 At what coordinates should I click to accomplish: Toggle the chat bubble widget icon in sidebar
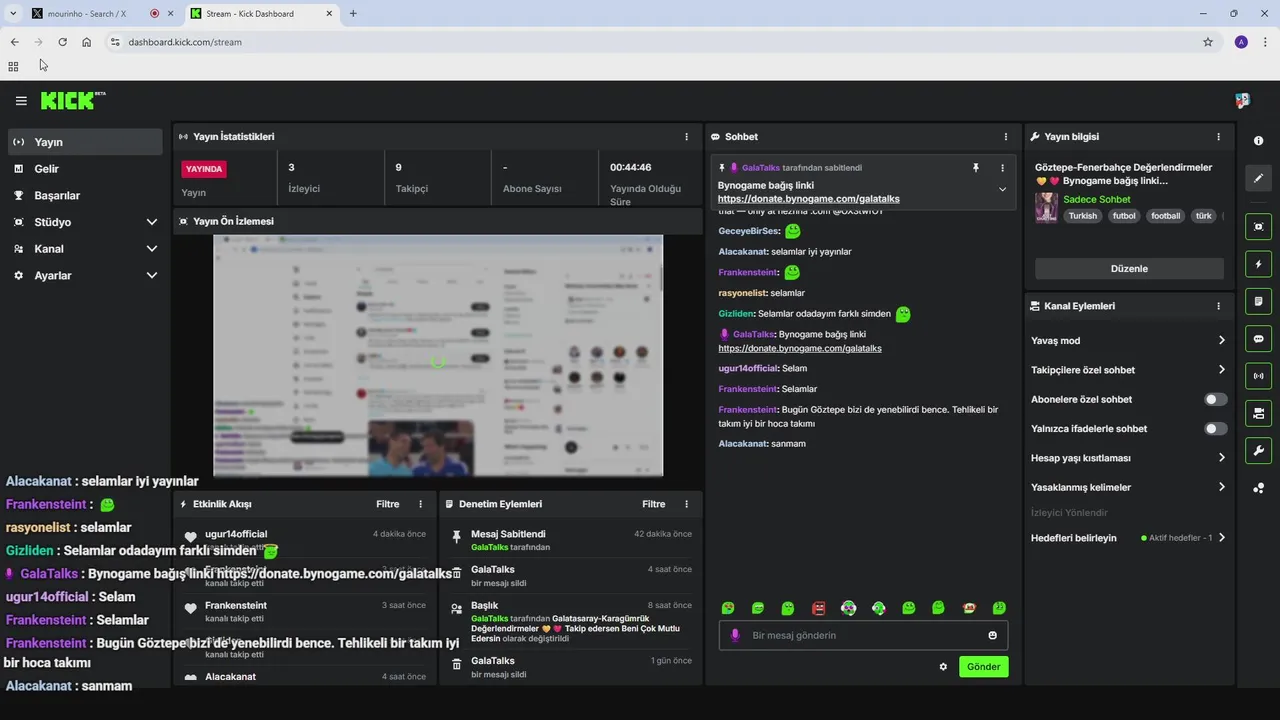(x=1259, y=339)
